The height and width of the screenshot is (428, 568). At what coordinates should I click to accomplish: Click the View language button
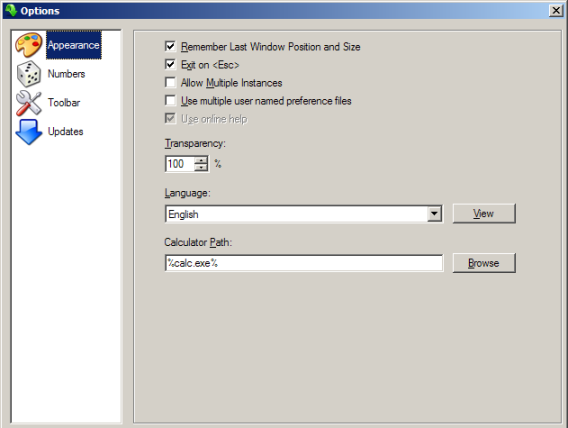[x=484, y=213]
